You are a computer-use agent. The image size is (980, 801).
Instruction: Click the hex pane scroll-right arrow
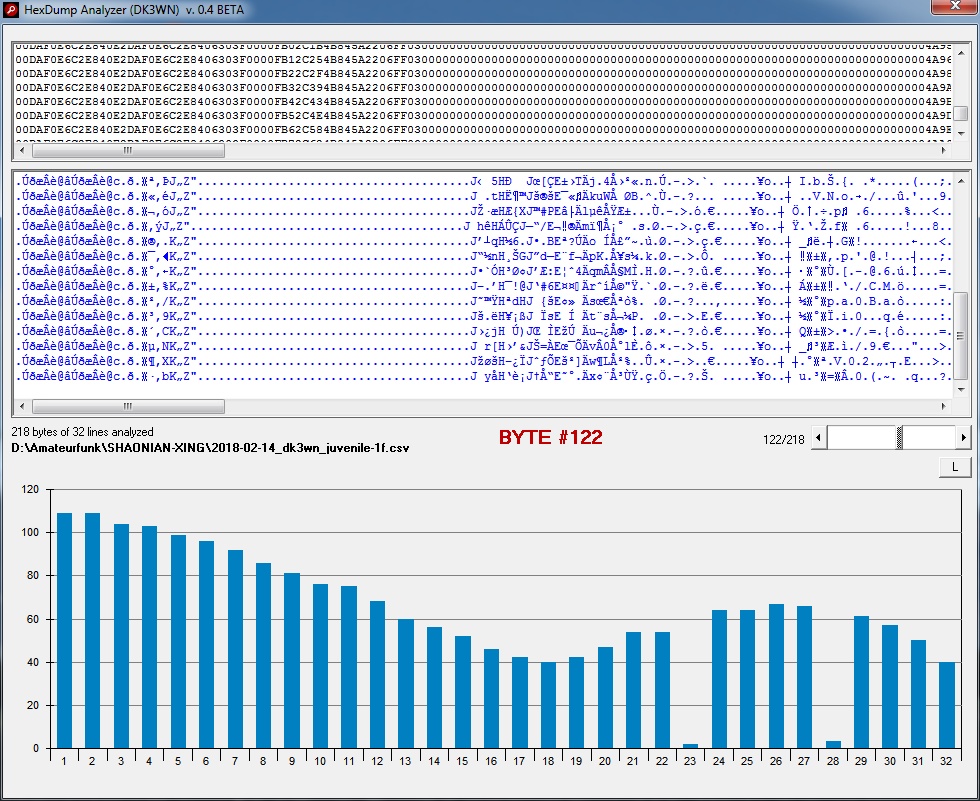coord(944,150)
